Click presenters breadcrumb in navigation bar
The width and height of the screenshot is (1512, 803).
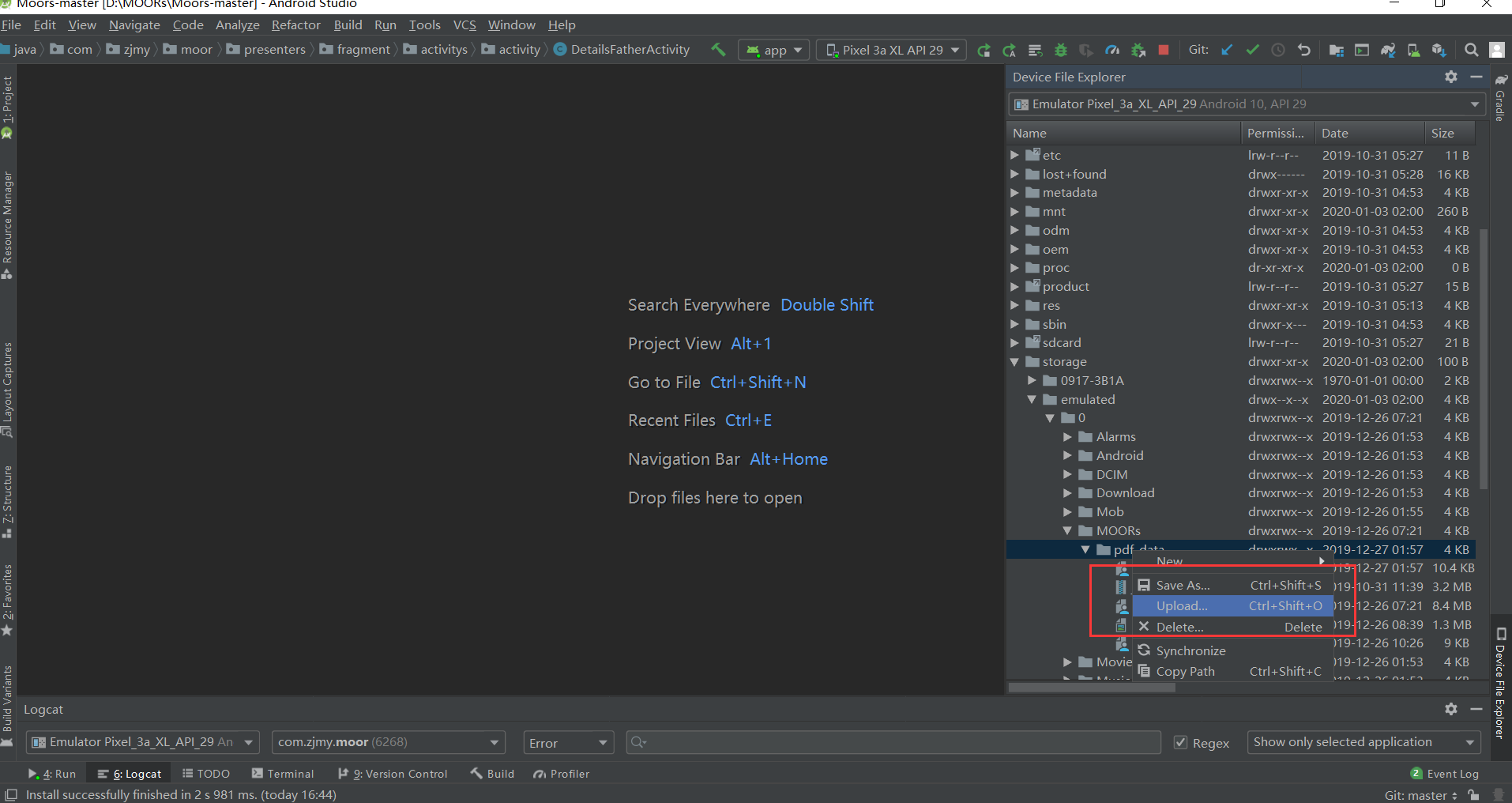point(266,49)
